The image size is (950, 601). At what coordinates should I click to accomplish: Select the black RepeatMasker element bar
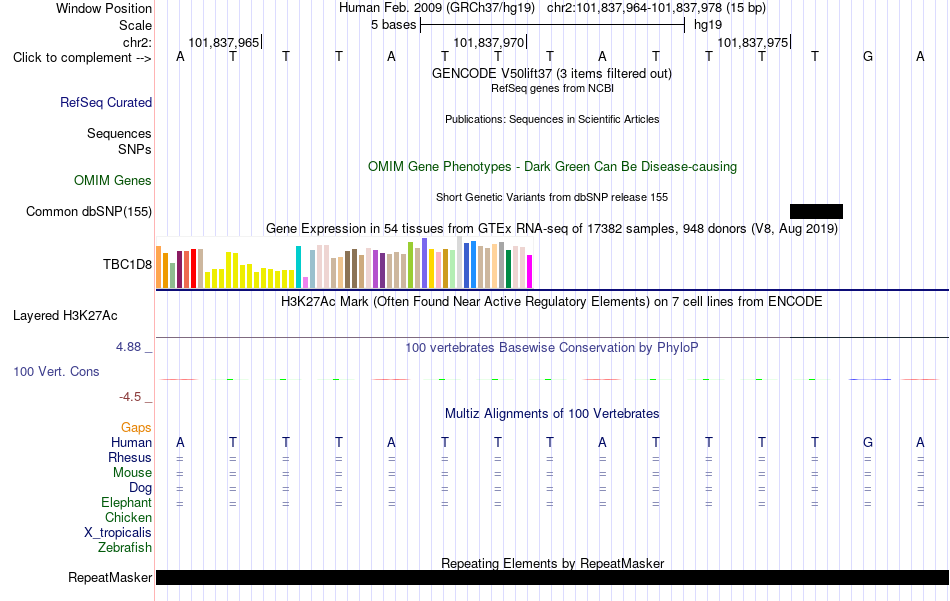coord(553,577)
